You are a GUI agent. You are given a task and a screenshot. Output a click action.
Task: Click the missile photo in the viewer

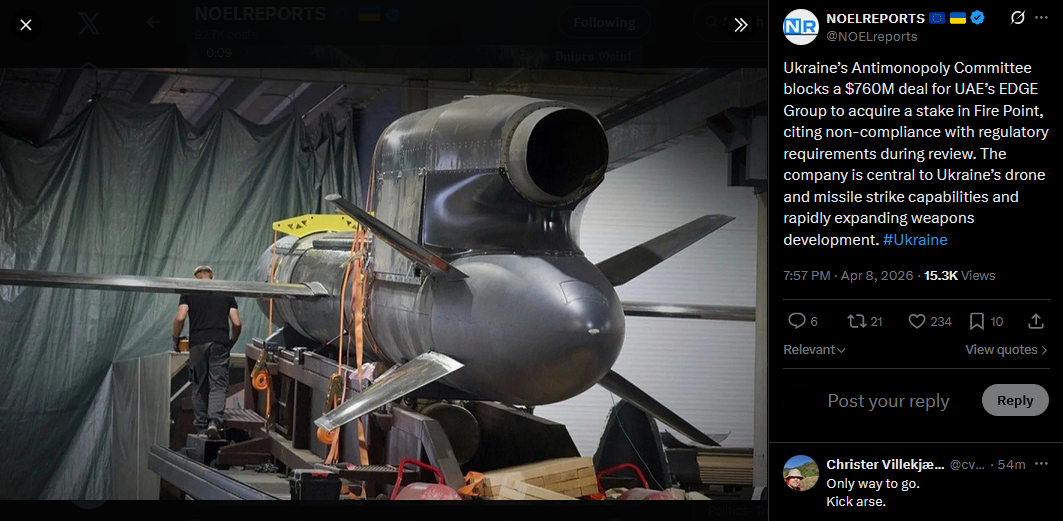tap(383, 284)
